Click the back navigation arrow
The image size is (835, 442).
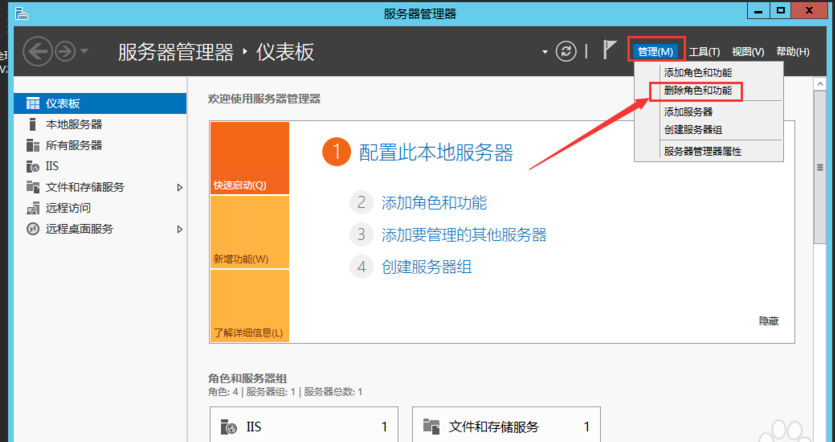click(x=37, y=52)
